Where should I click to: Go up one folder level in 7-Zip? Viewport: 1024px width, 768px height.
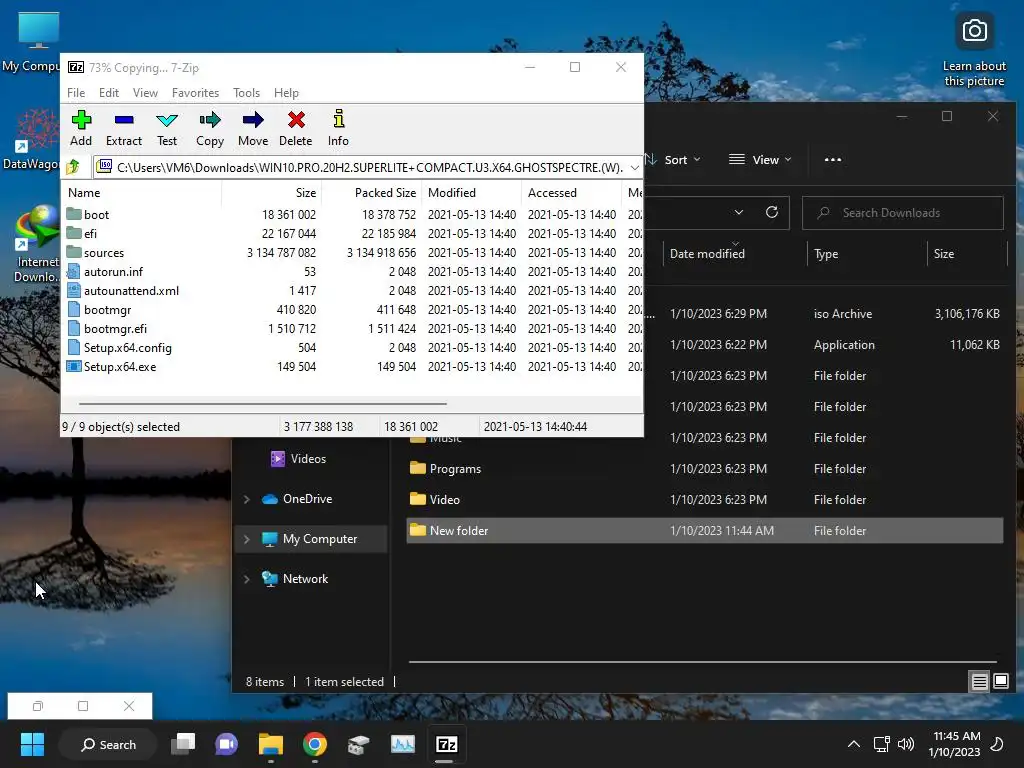point(73,167)
